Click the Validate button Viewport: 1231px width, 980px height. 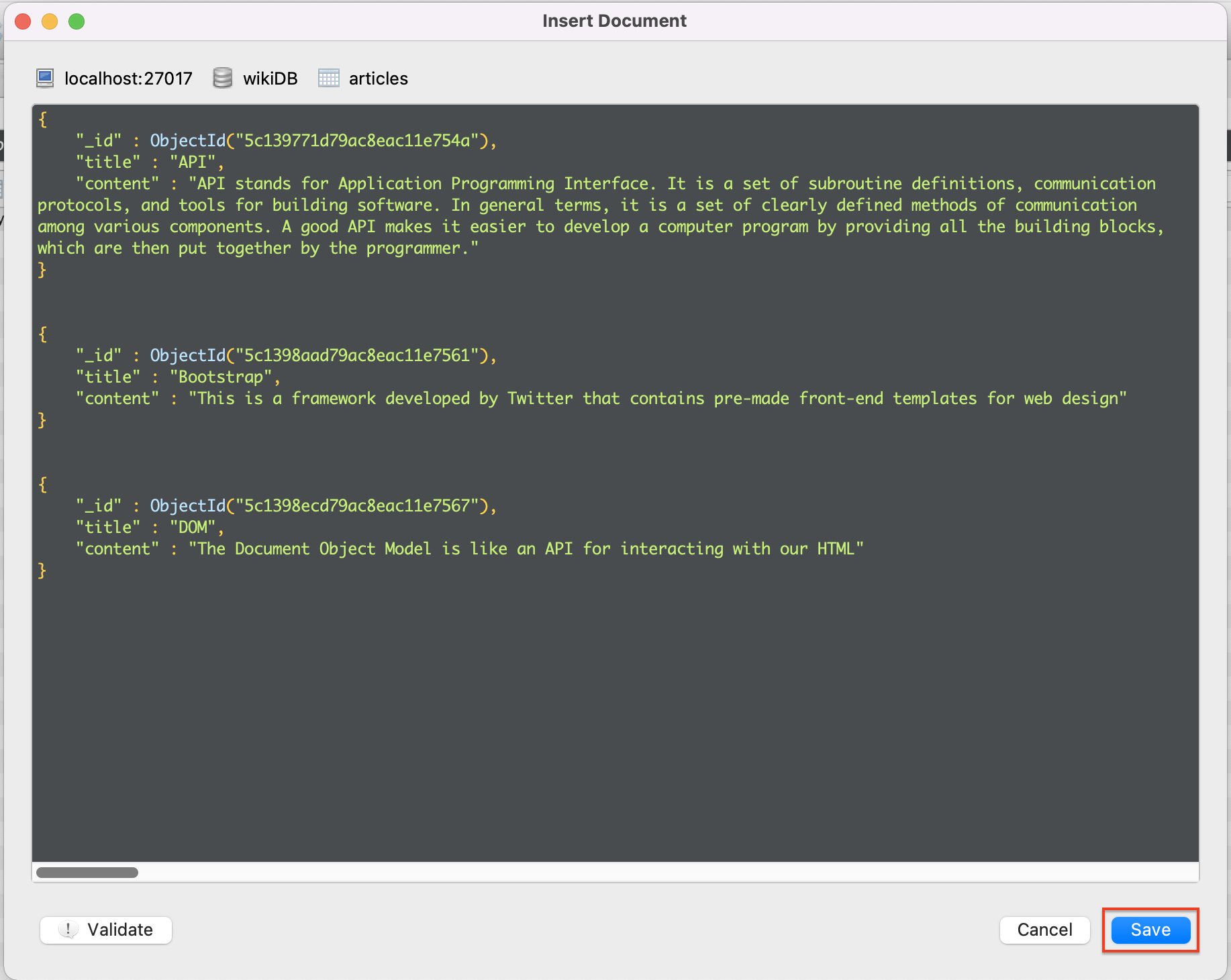tap(106, 930)
